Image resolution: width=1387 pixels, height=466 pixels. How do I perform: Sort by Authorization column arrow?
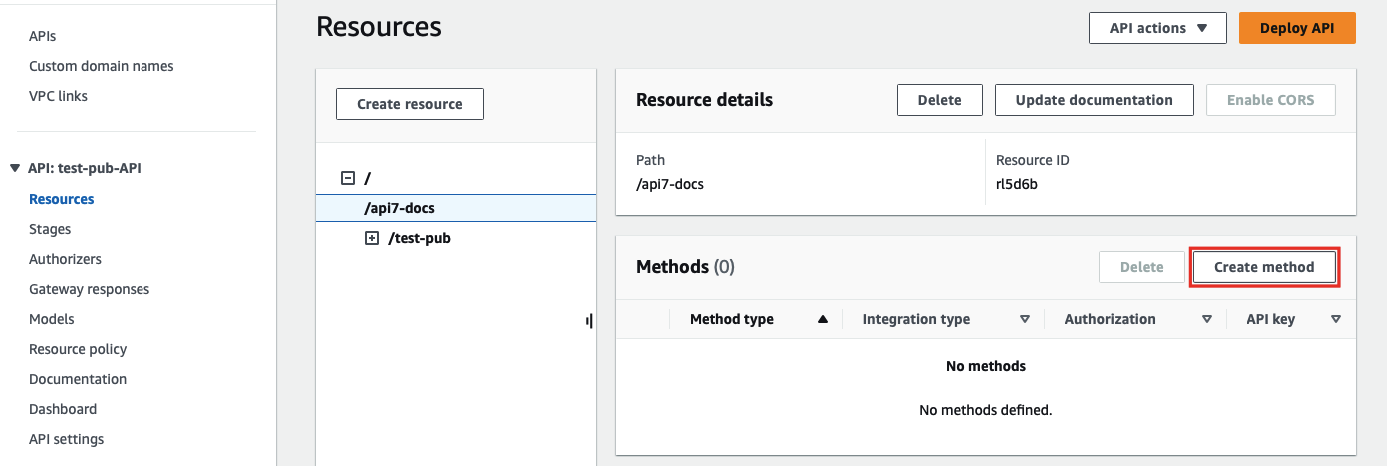tap(1207, 319)
